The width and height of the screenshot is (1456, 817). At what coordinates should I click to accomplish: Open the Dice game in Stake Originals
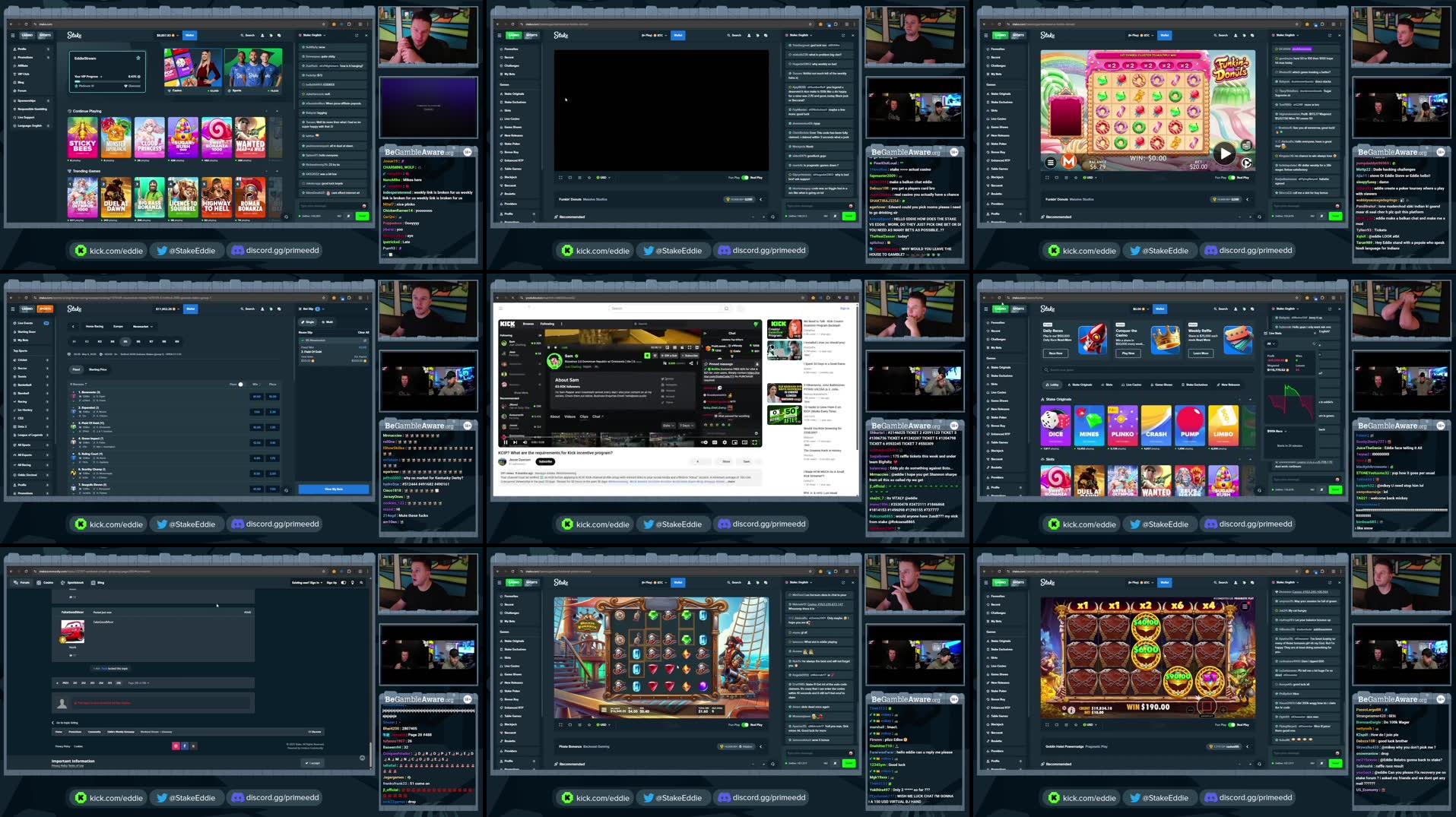click(x=1055, y=426)
